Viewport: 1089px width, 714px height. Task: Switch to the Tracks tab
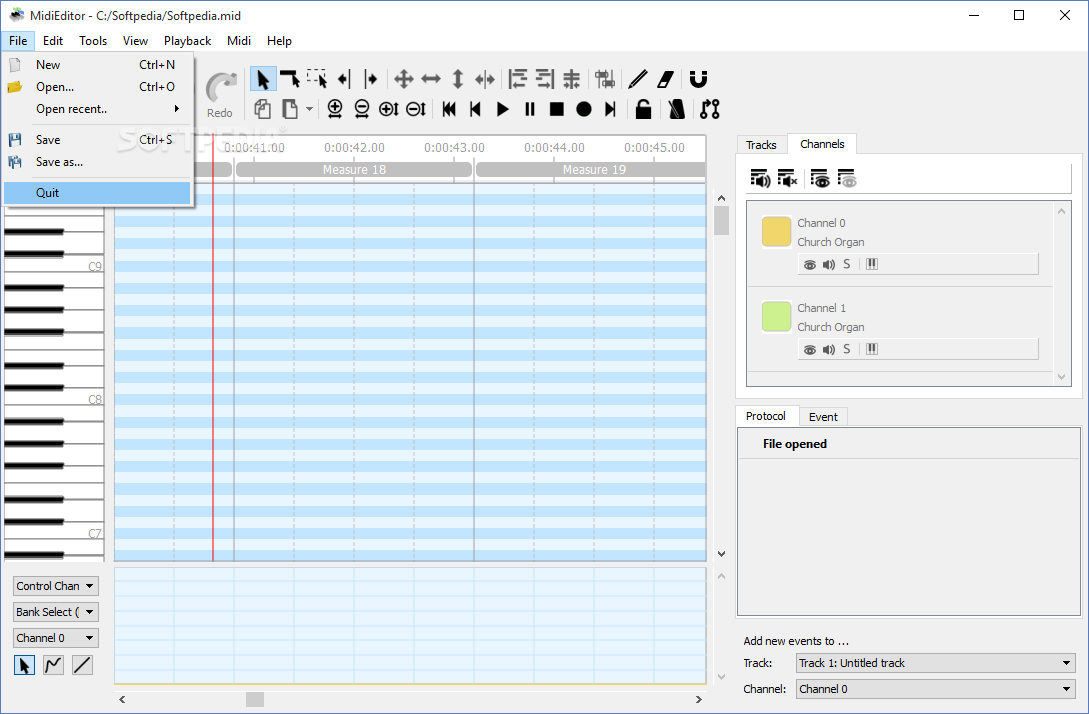pyautogui.click(x=761, y=144)
